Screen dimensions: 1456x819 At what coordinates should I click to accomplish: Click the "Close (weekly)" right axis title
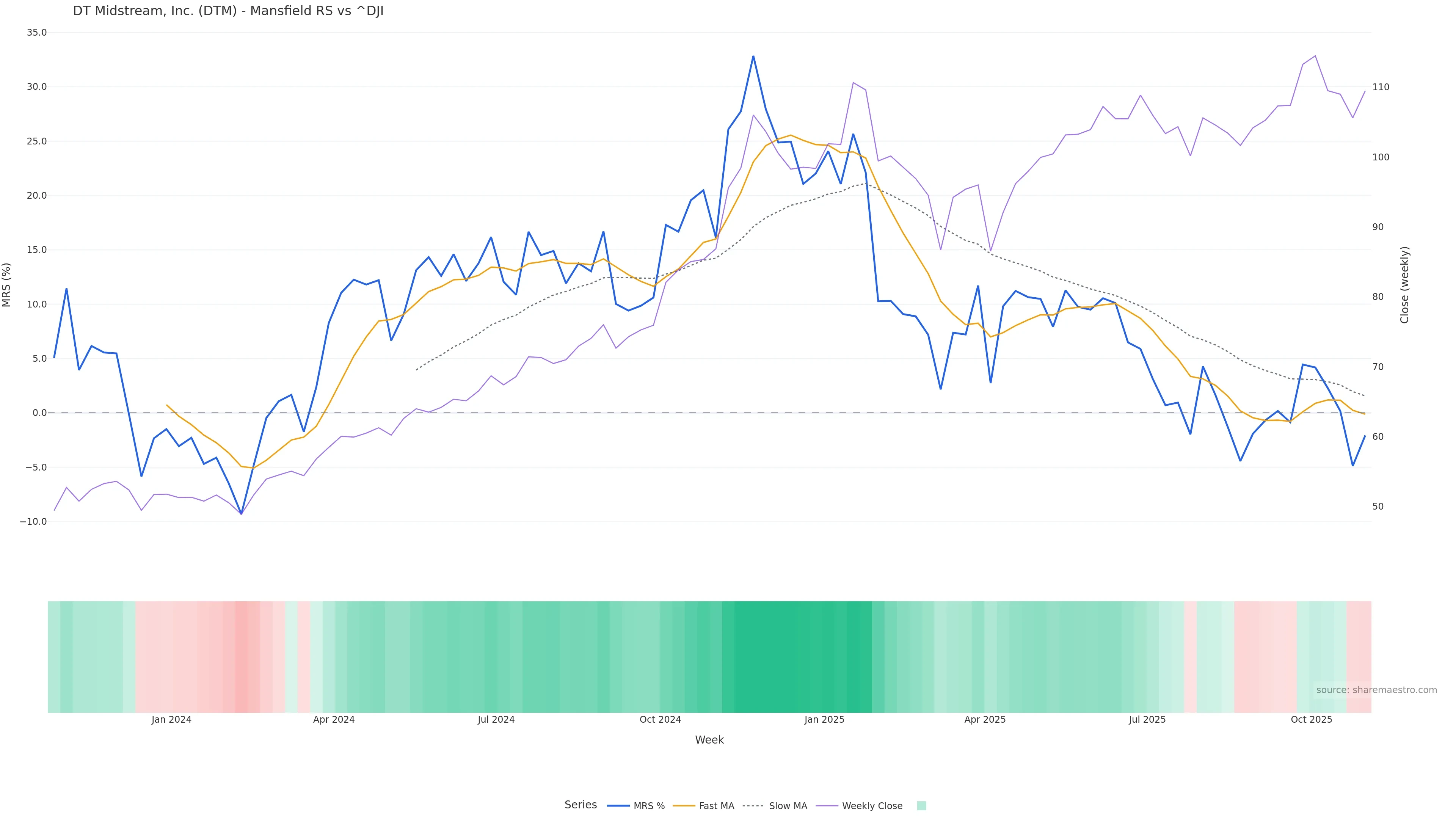coord(1404,284)
